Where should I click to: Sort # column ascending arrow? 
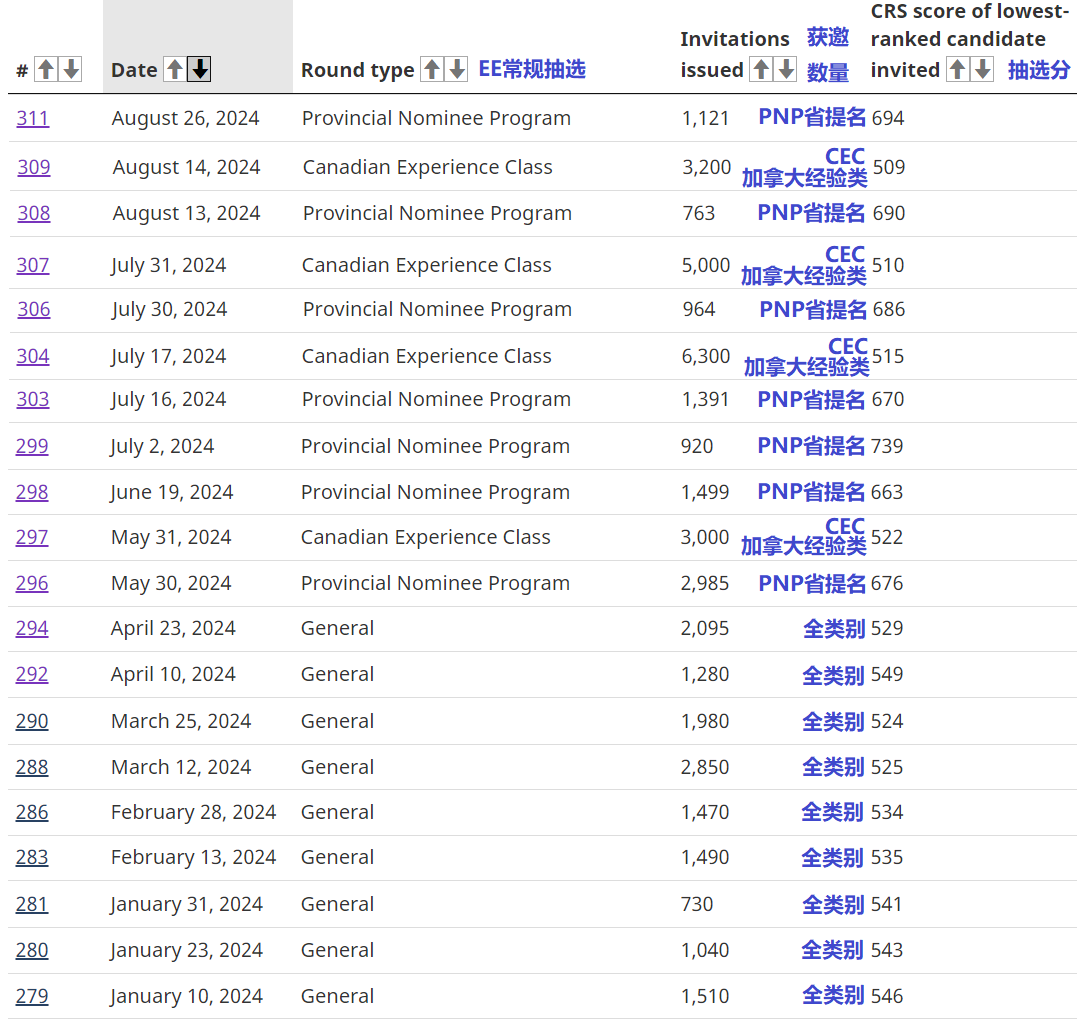coord(46,69)
